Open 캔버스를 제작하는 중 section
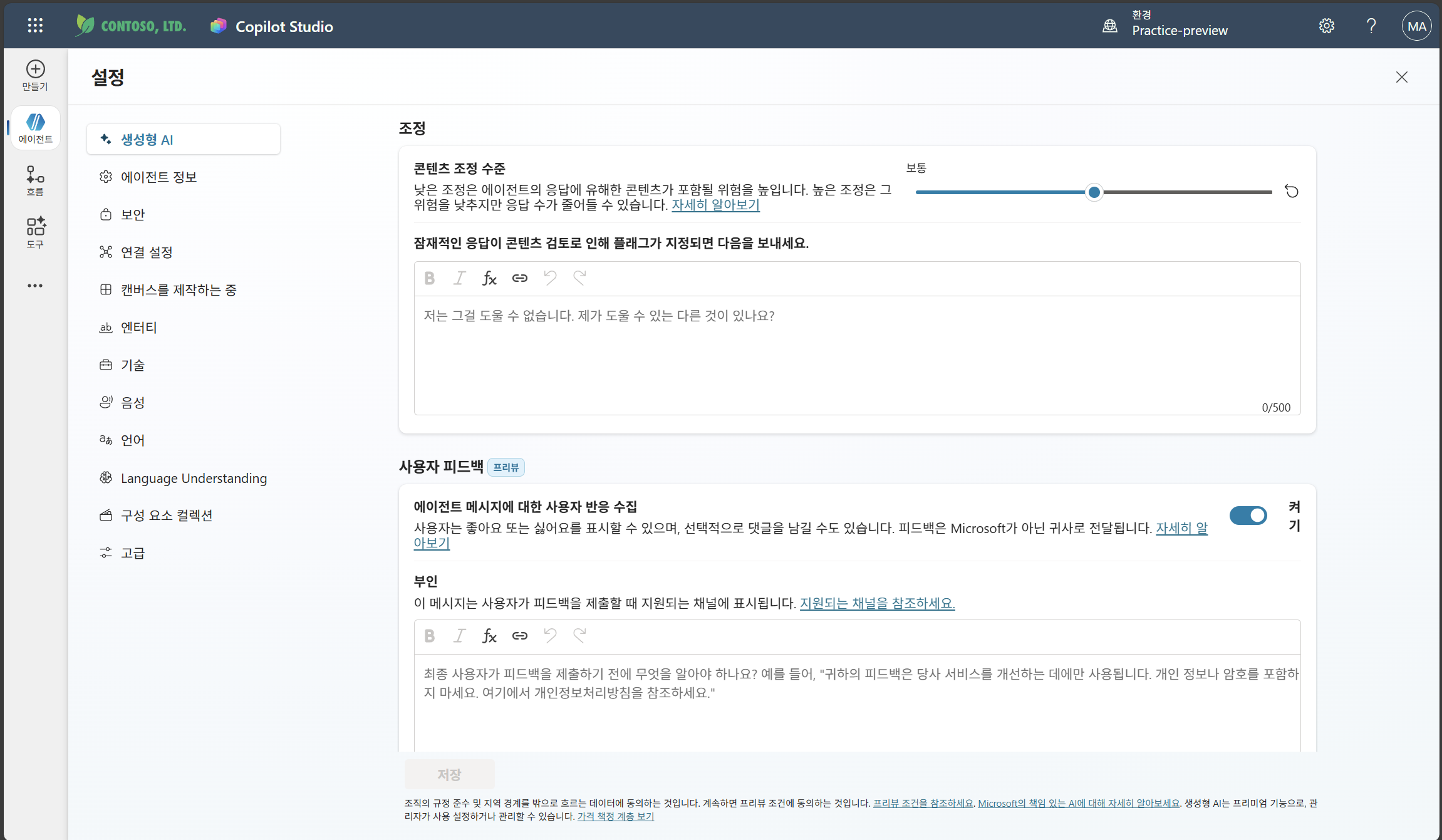The width and height of the screenshot is (1442, 840). 183,289
